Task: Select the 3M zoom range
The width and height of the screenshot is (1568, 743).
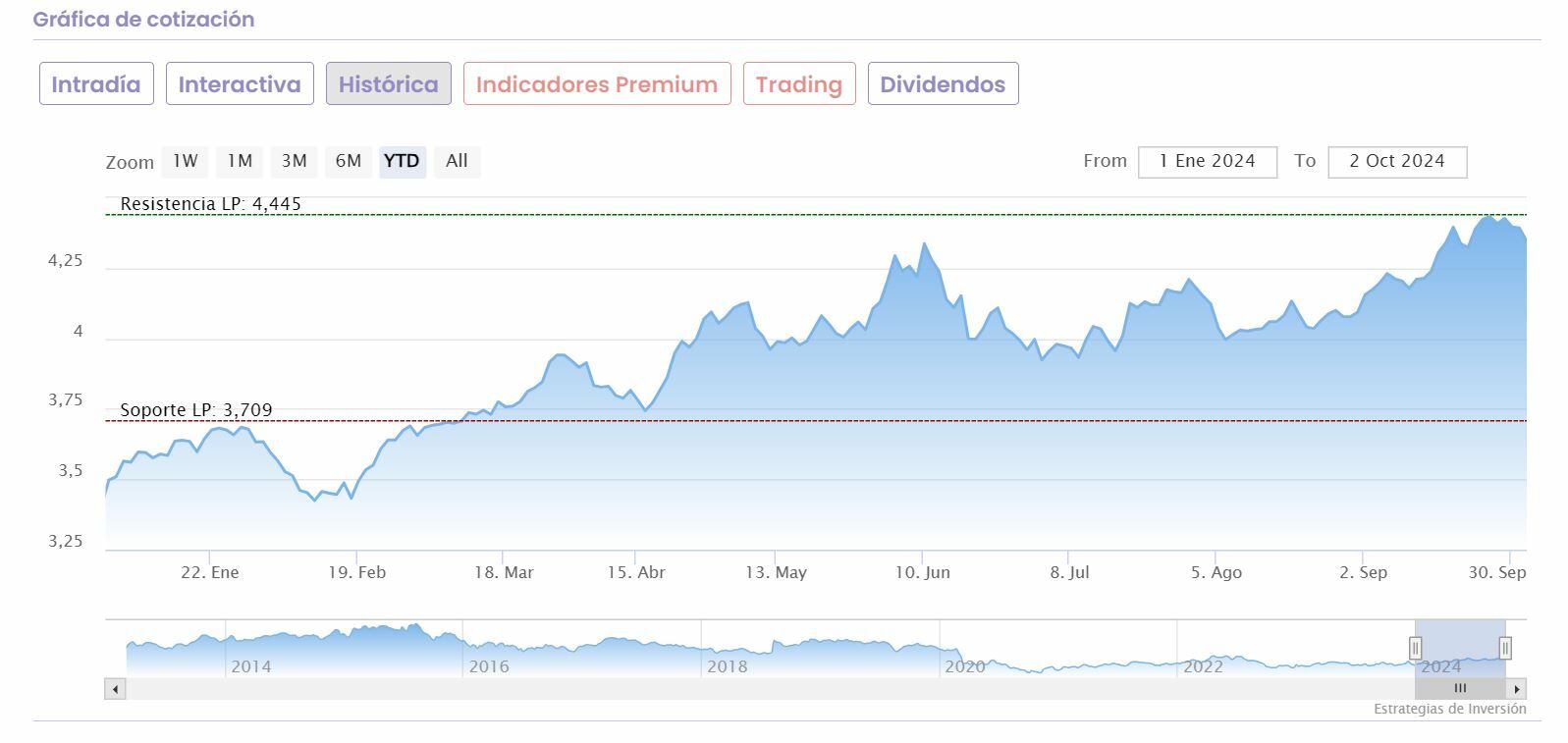Action: (295, 161)
